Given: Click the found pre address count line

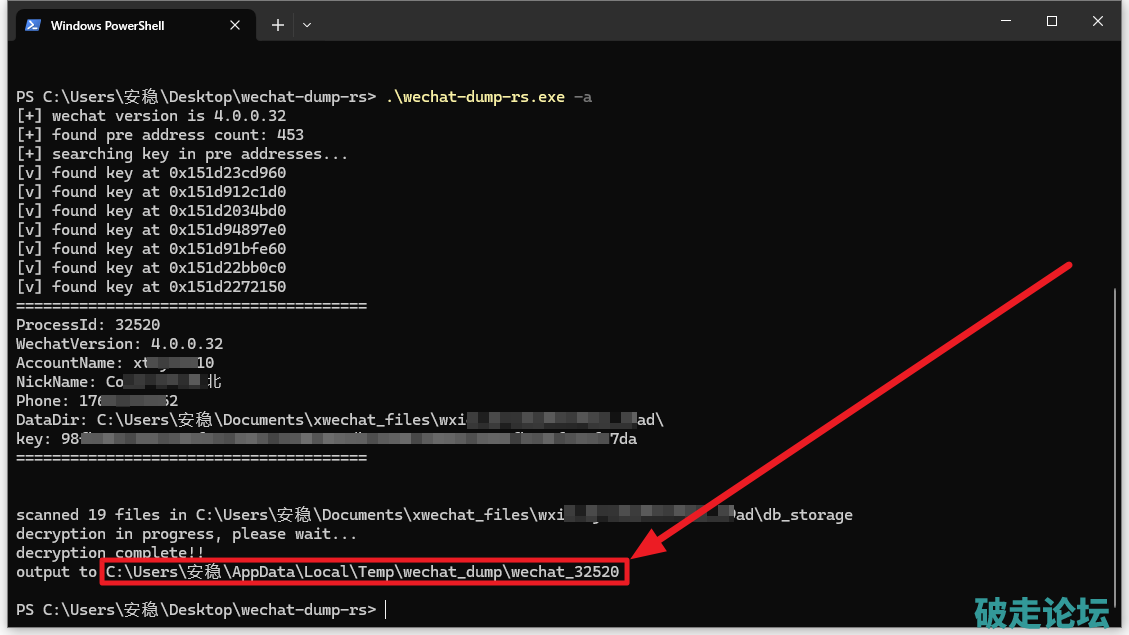Looking at the screenshot, I should (160, 135).
